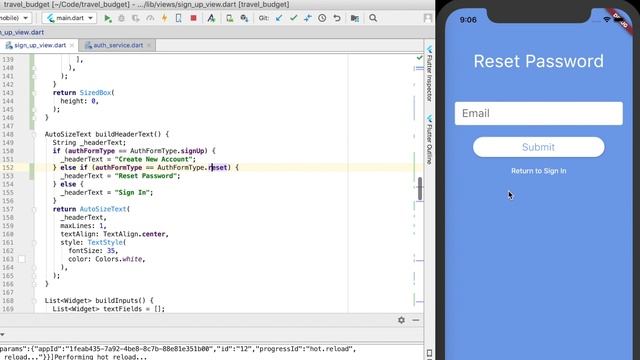Stop the running app with red square
The image size is (640, 360).
(193, 18)
